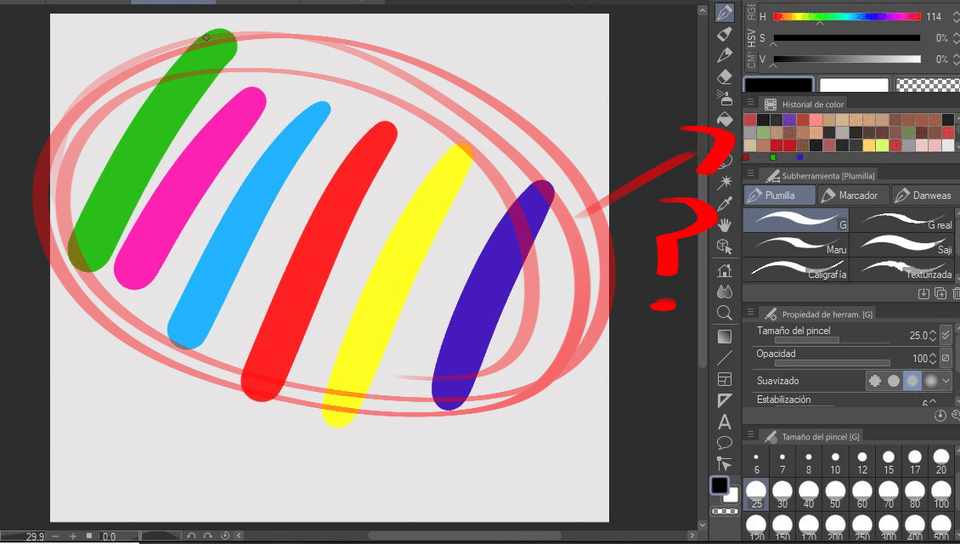The height and width of the screenshot is (544, 960).
Task: Click the Tamaño del pincel [G] tab
Action: click(x=812, y=436)
